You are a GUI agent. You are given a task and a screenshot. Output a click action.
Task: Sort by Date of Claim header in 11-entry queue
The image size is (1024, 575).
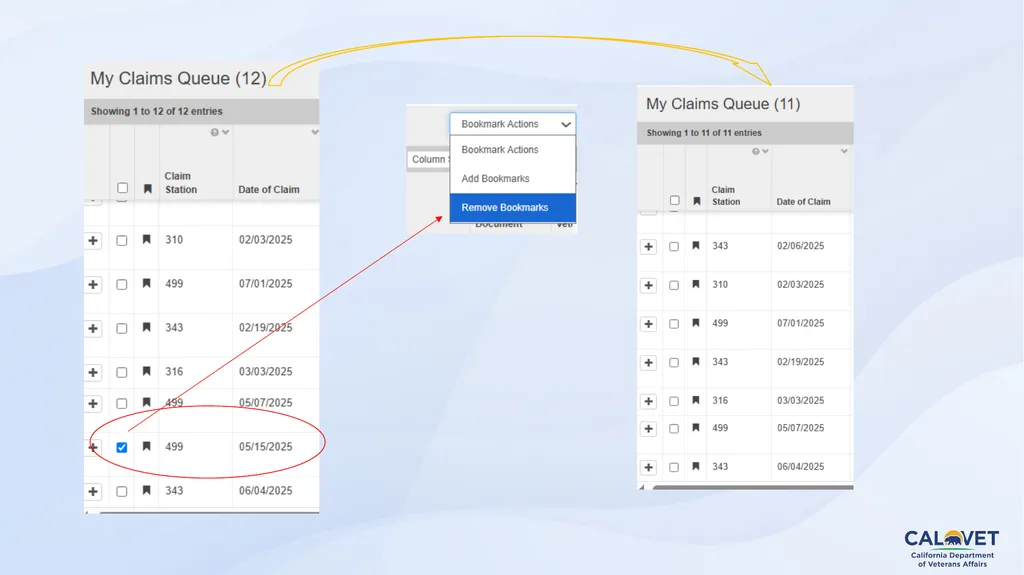point(803,202)
